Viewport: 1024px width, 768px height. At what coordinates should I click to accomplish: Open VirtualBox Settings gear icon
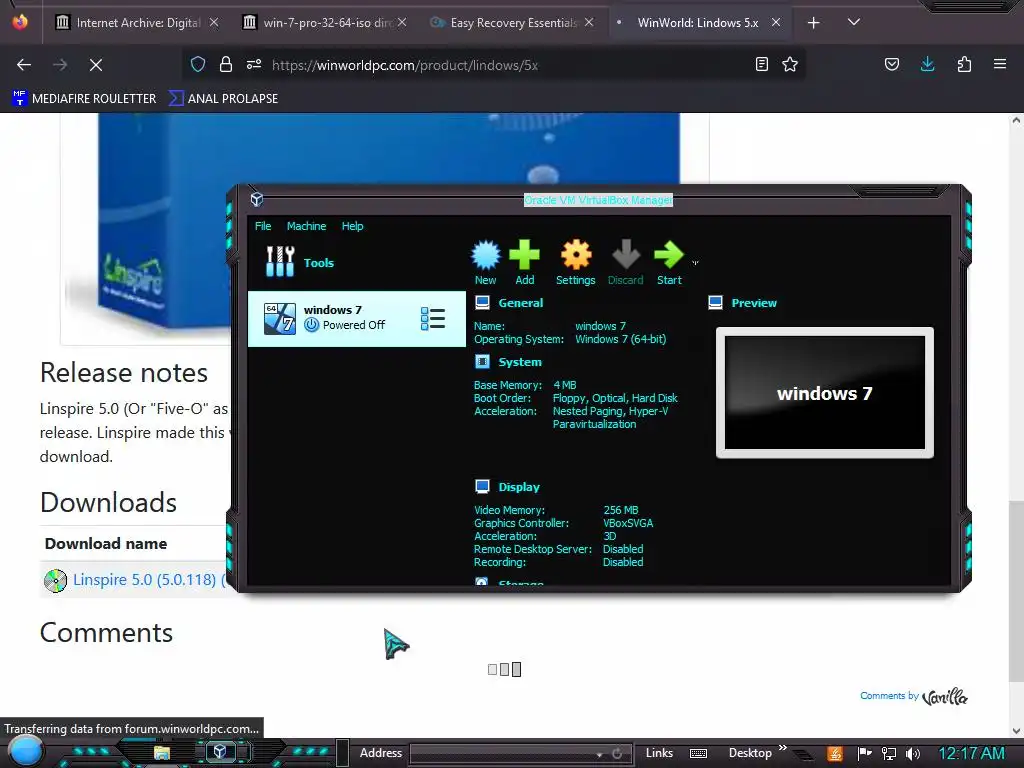pyautogui.click(x=575, y=263)
